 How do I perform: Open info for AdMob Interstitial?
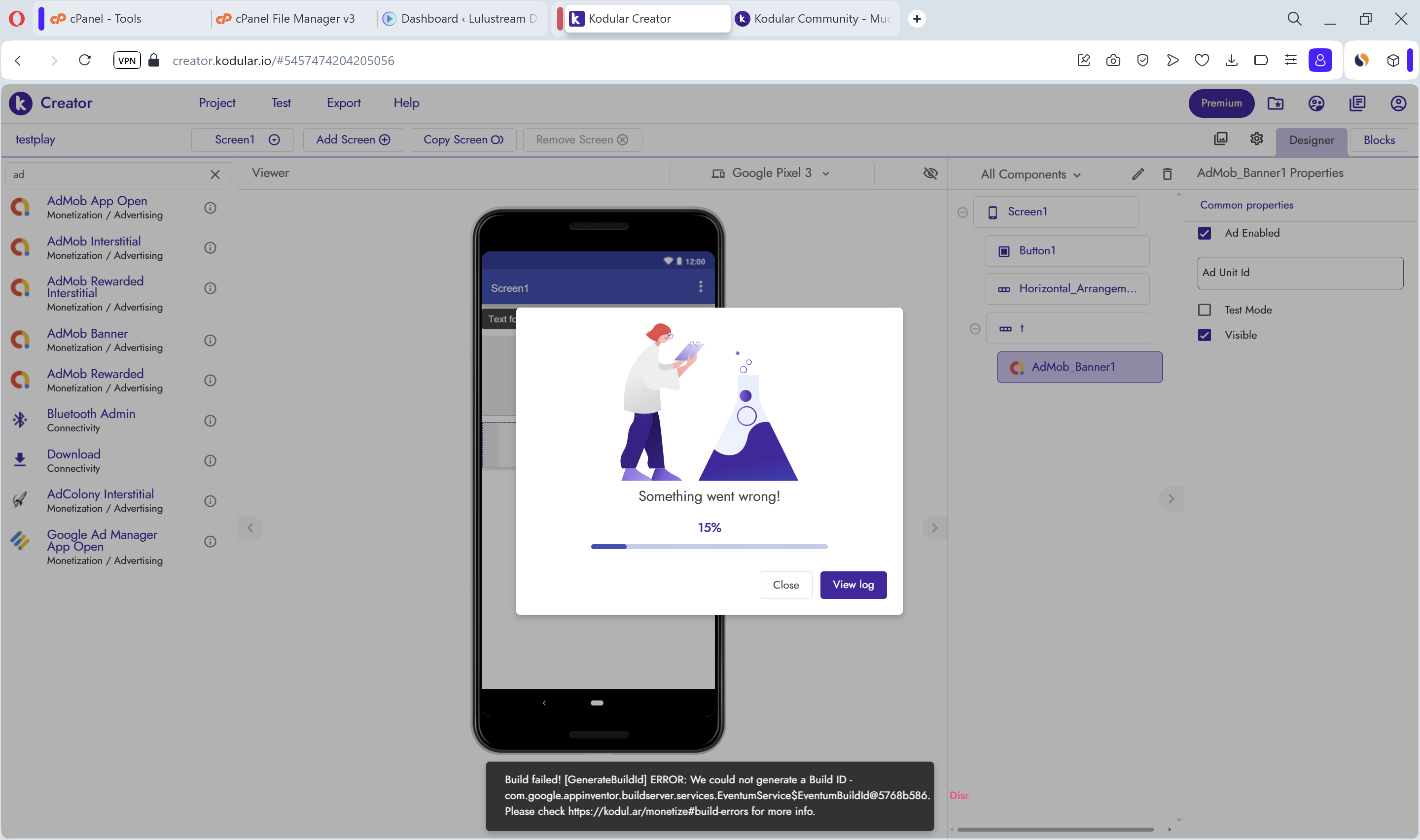[210, 248]
